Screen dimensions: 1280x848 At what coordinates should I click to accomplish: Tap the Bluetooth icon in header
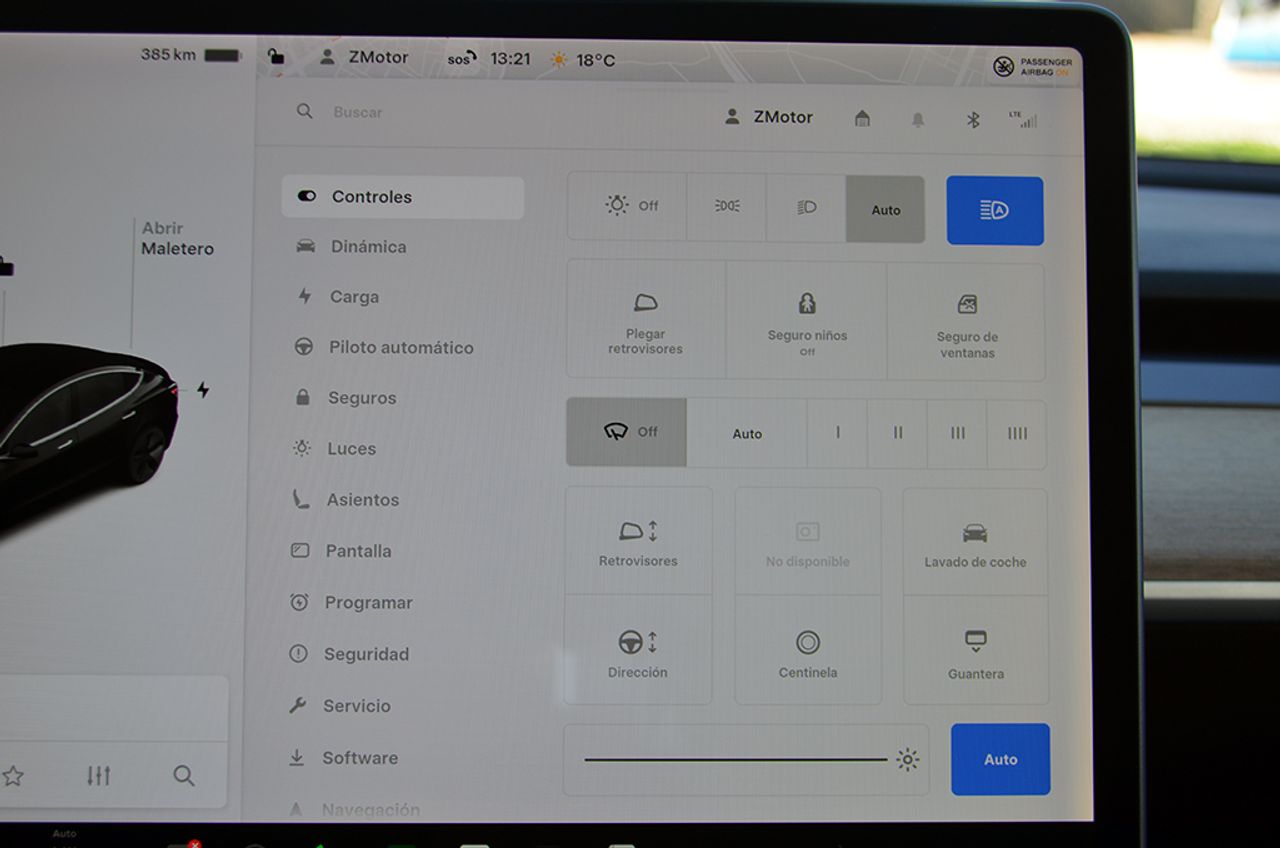coord(972,120)
